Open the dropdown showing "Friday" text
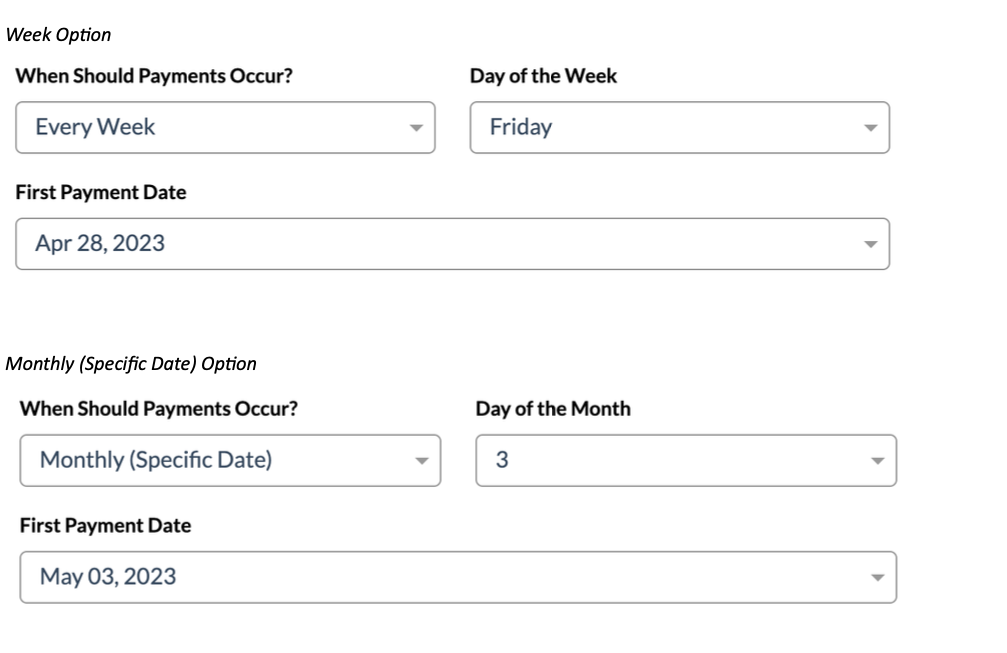1007x653 pixels. (x=521, y=127)
